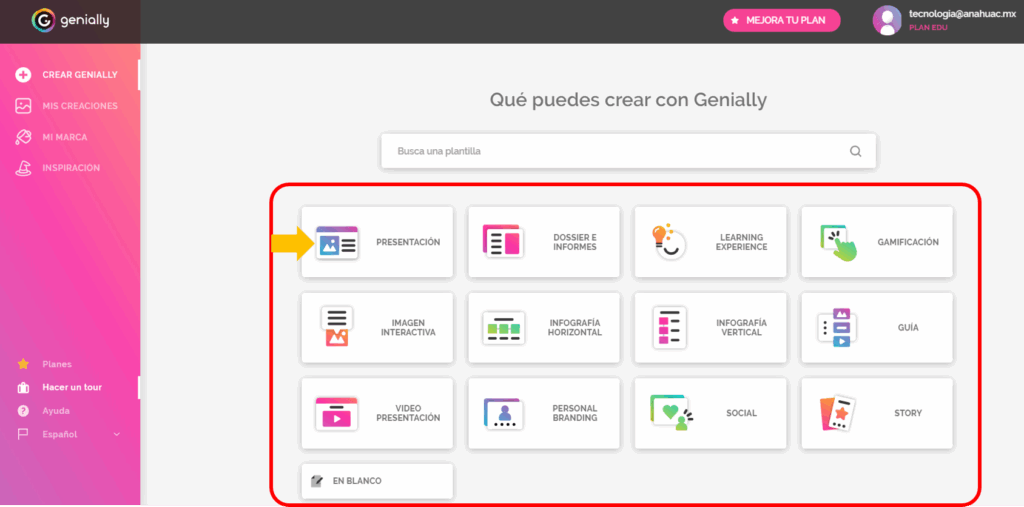Create a blank En Blanco genially
Viewport: 1024px width, 507px height.
coord(377,481)
